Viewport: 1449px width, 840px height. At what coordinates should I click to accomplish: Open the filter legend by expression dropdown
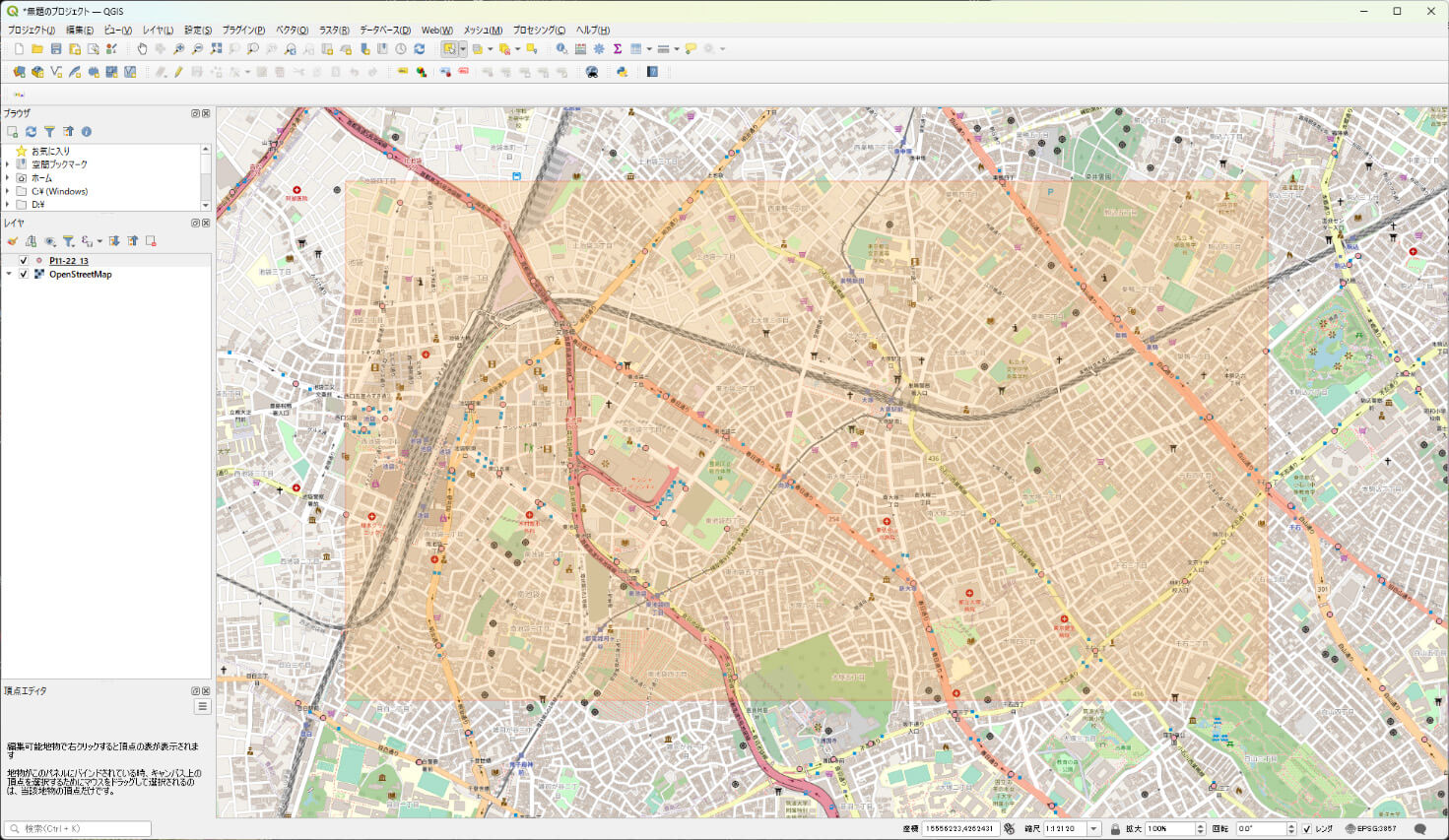coord(99,241)
